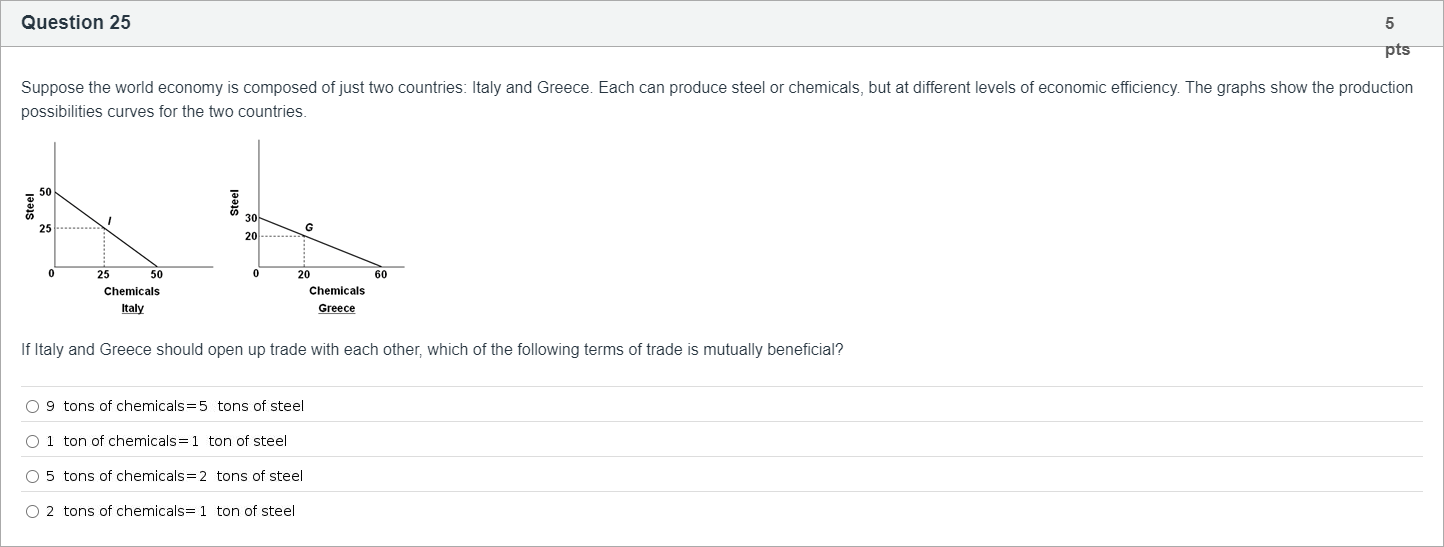Click the Chemicals axis label on Greece's graph
The height and width of the screenshot is (547, 1444).
337,291
